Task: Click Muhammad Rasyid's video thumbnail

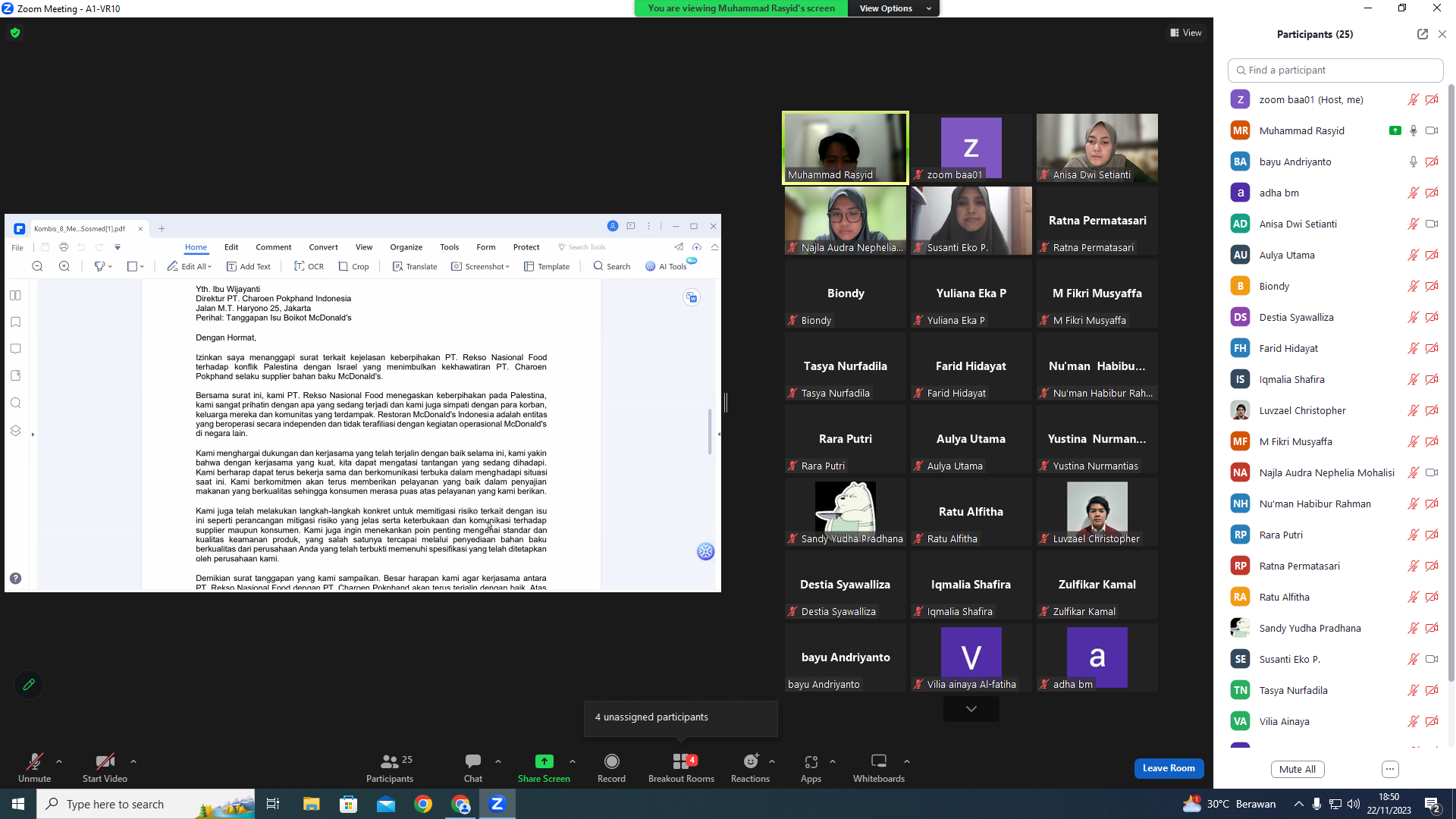Action: pos(846,148)
